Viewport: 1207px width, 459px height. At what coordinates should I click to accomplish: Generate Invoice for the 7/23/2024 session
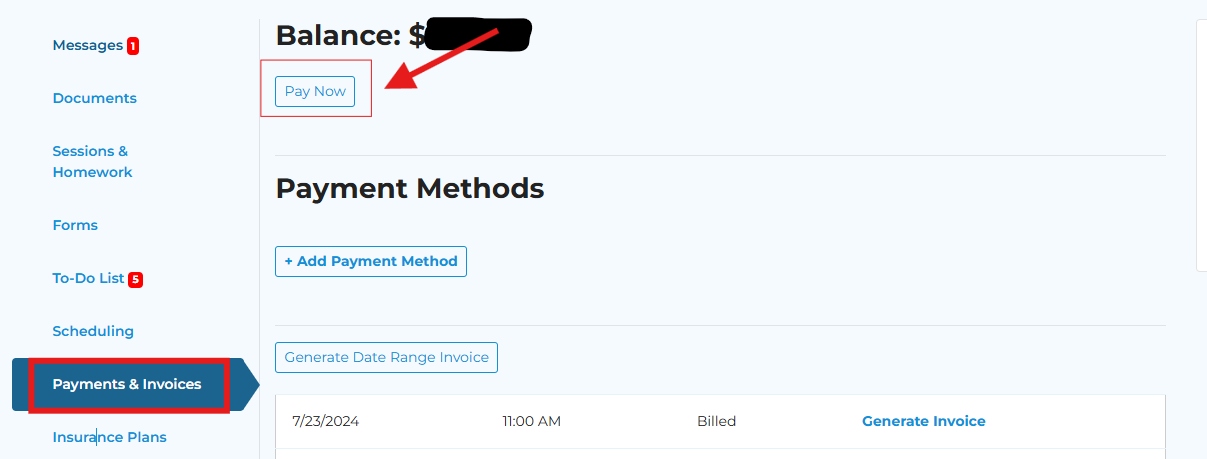[924, 421]
